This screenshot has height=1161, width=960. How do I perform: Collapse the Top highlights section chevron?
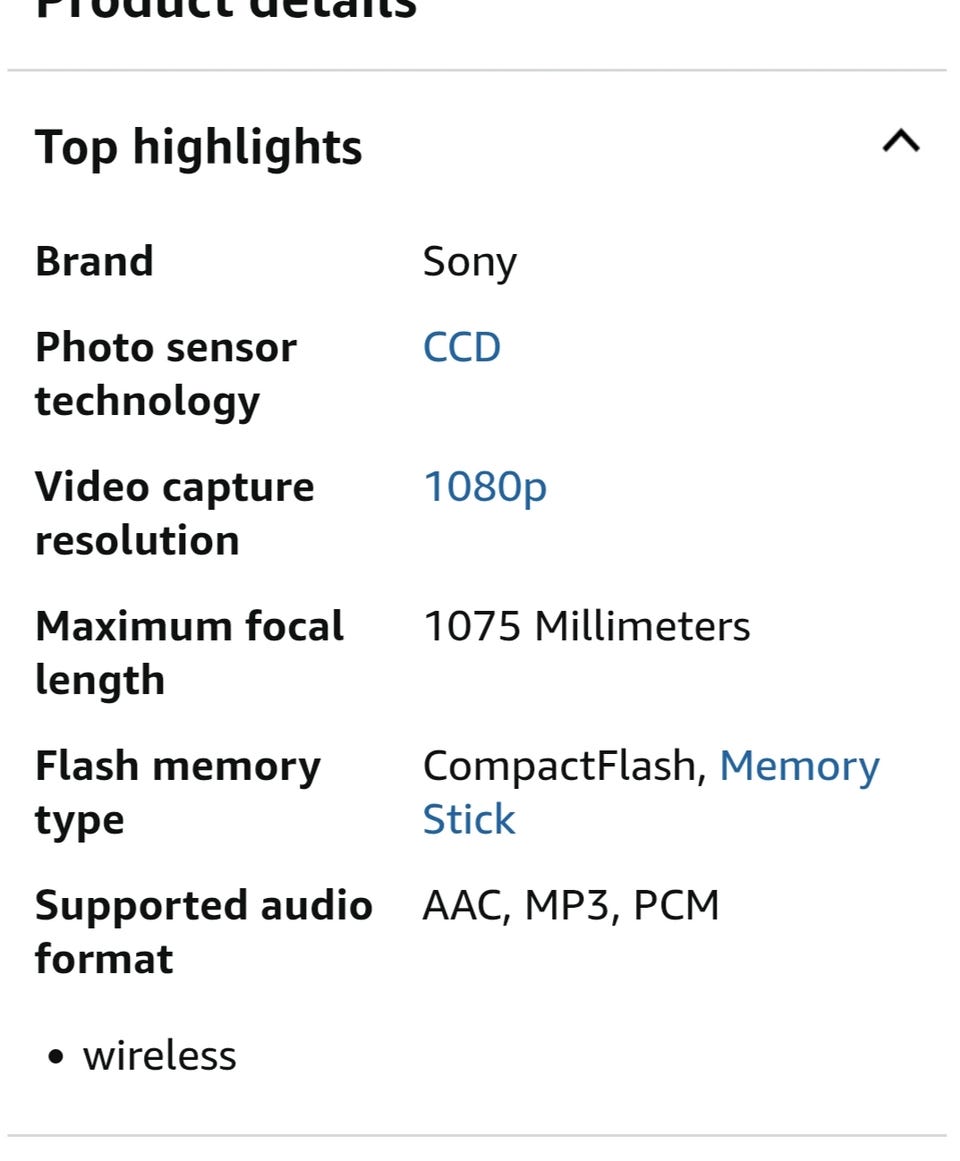pyautogui.click(x=901, y=142)
